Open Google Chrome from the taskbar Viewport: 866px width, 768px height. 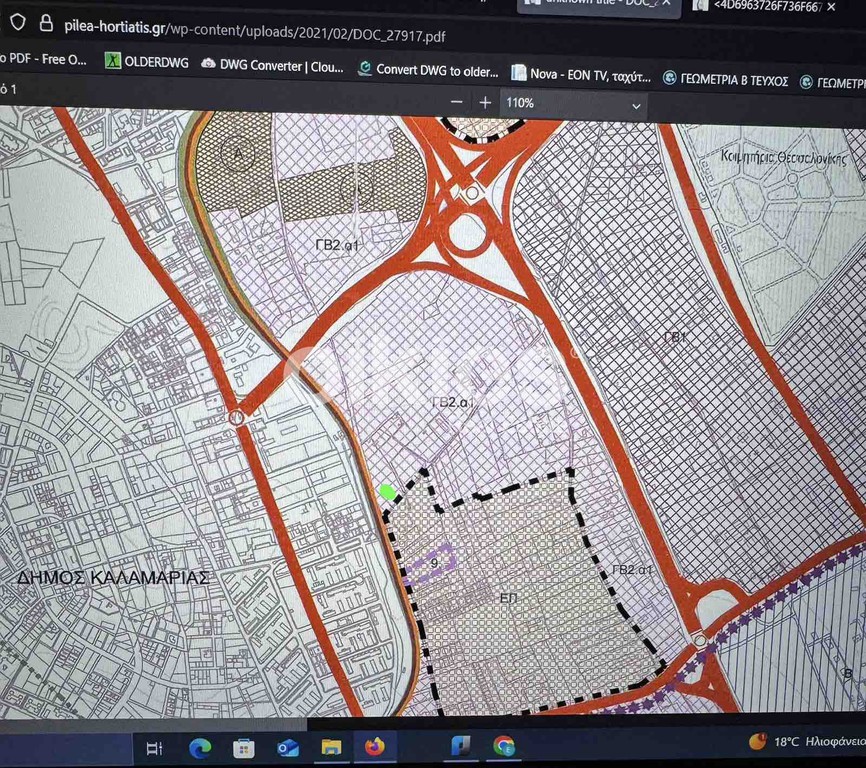pos(504,746)
